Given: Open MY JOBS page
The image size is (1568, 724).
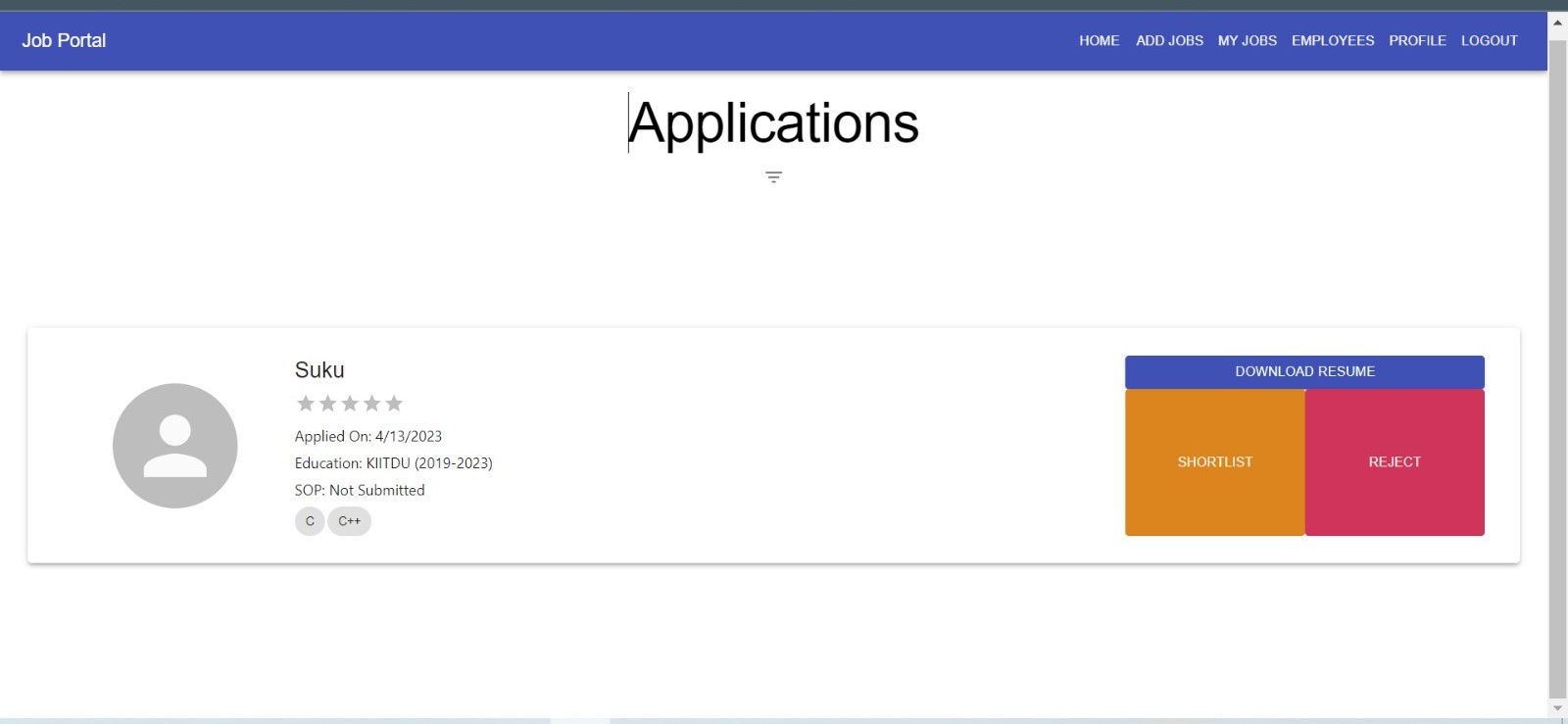Looking at the screenshot, I should pyautogui.click(x=1248, y=40).
